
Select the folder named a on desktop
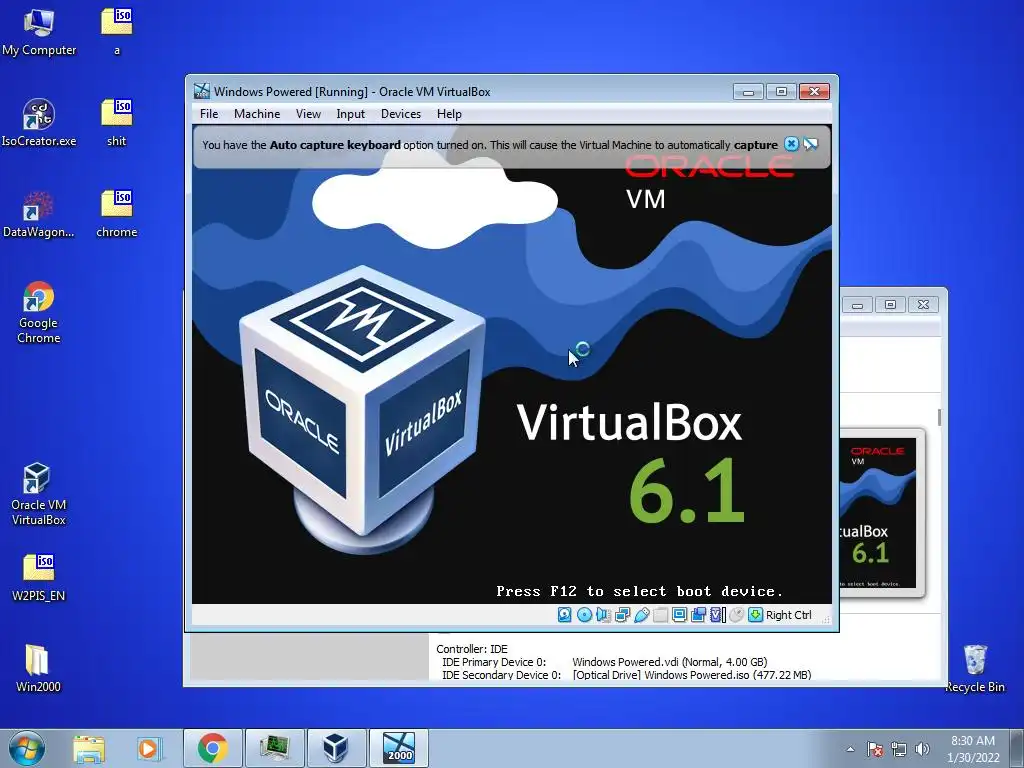(117, 31)
